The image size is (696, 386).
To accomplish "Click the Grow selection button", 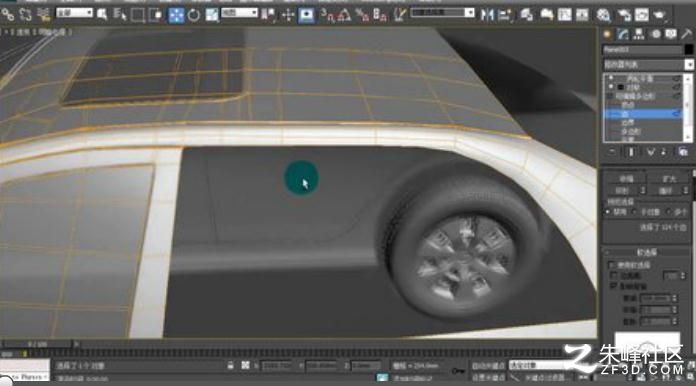I will pos(669,178).
